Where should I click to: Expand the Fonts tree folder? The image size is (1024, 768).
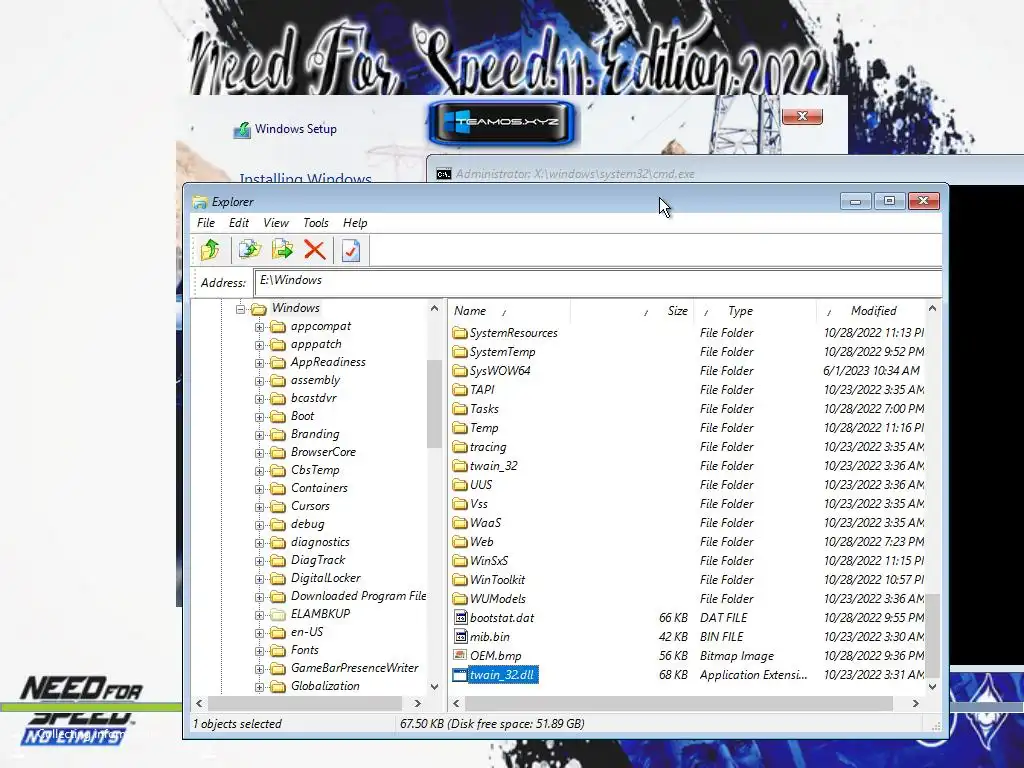[259, 651]
